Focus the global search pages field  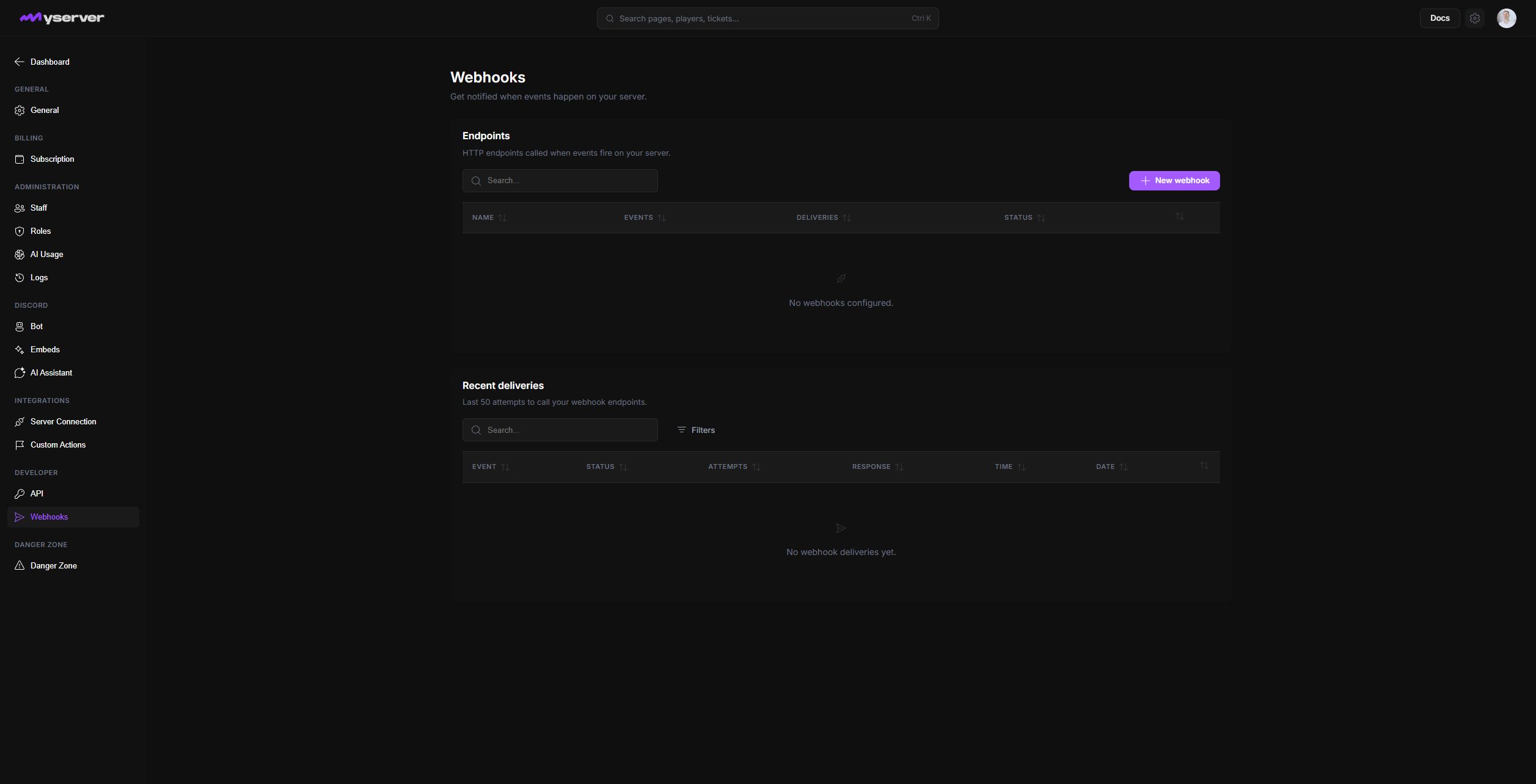coord(767,18)
